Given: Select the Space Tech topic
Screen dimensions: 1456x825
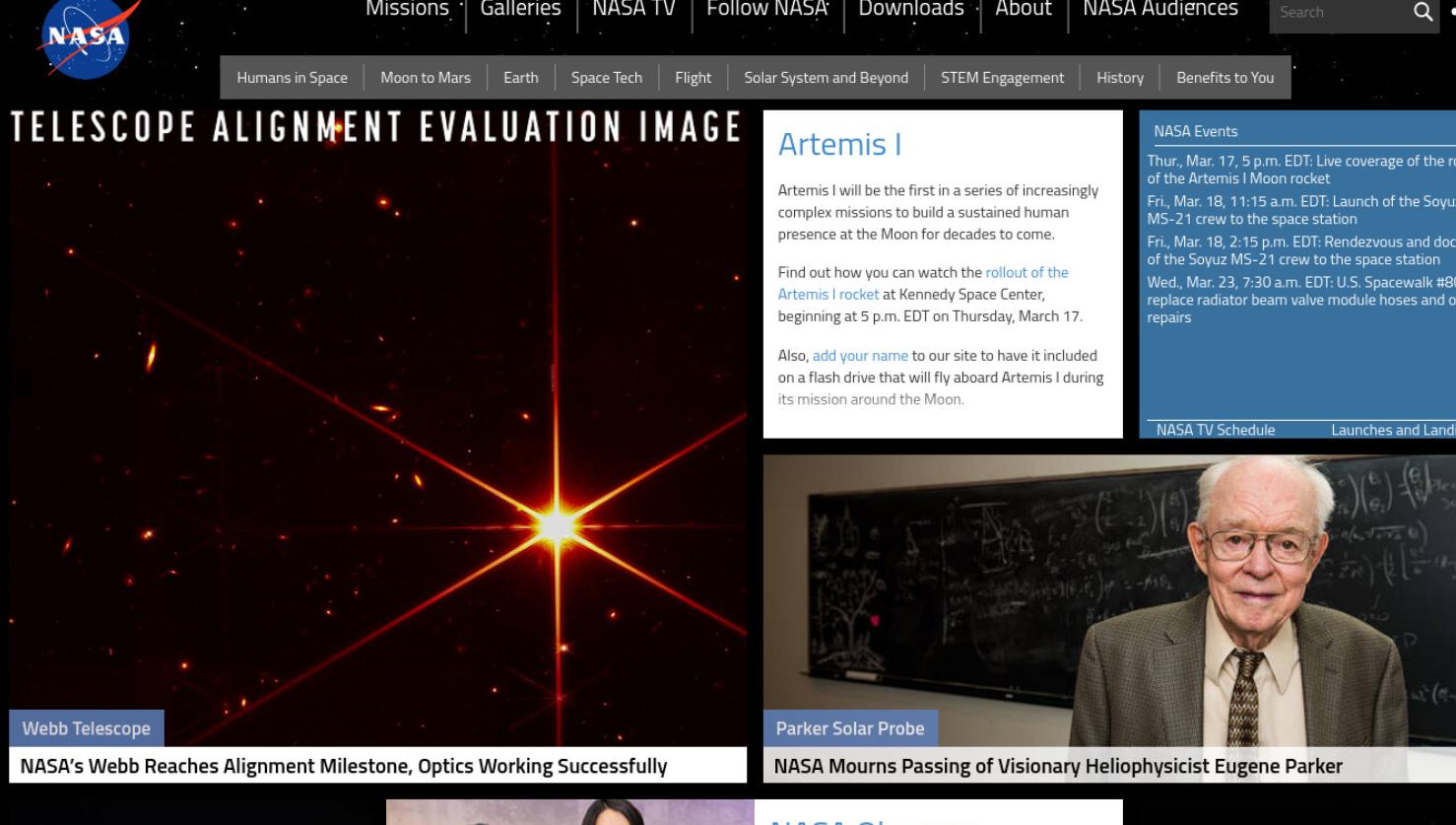Looking at the screenshot, I should coord(607,78).
